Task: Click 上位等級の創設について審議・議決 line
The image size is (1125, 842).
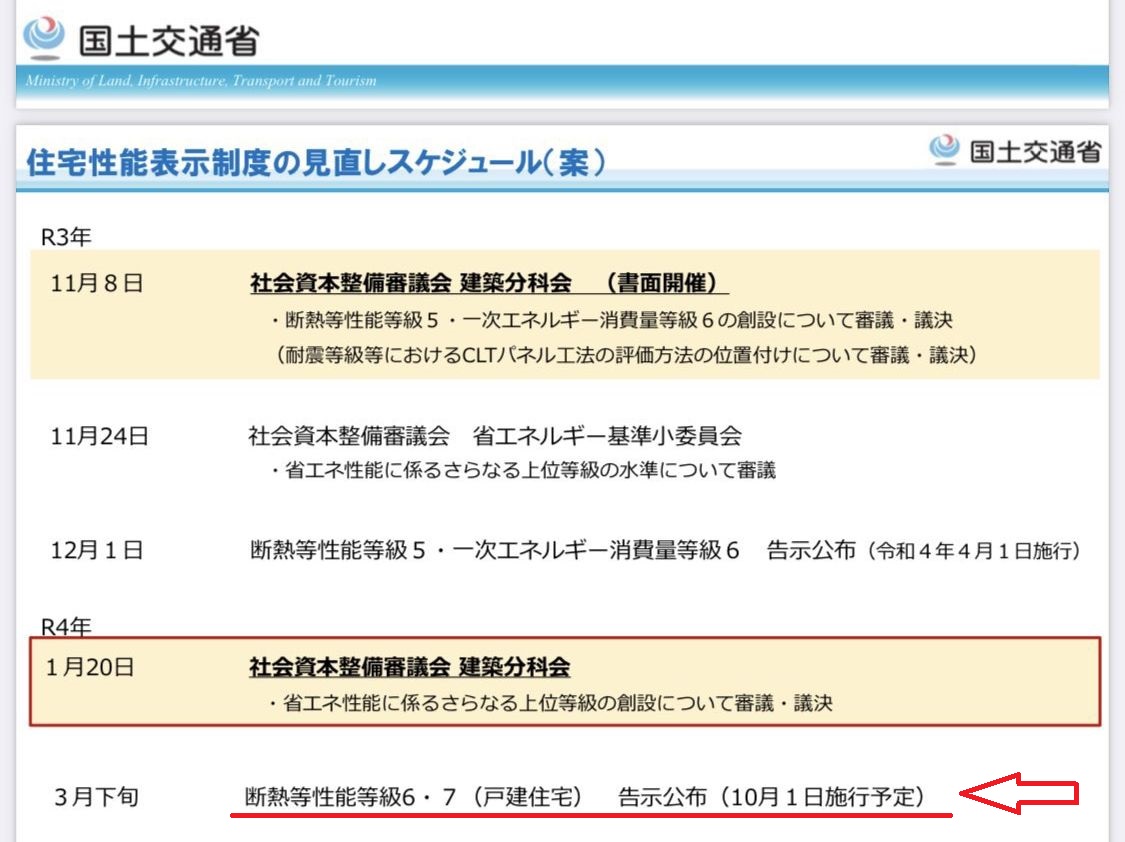Action: 550,703
